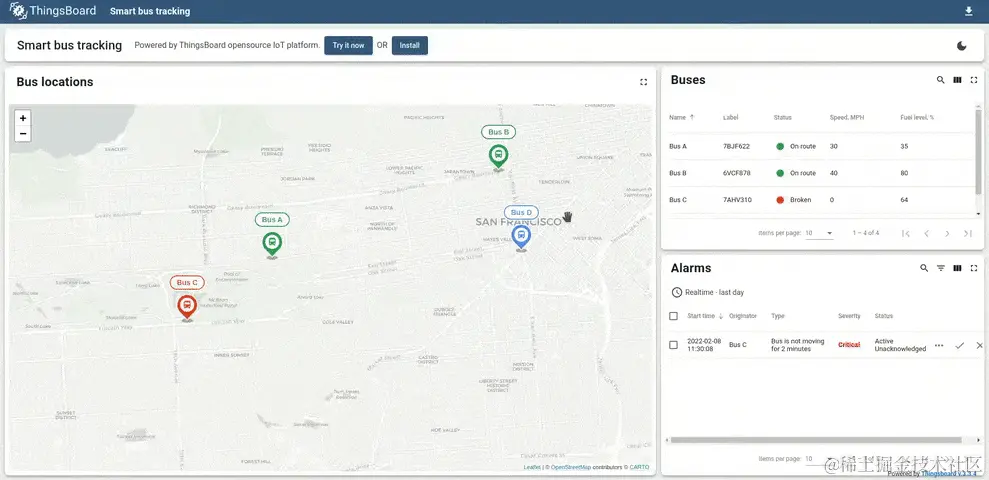Click the ThingsBoard logo icon
Viewport: 989px width, 480px height.
point(18,11)
